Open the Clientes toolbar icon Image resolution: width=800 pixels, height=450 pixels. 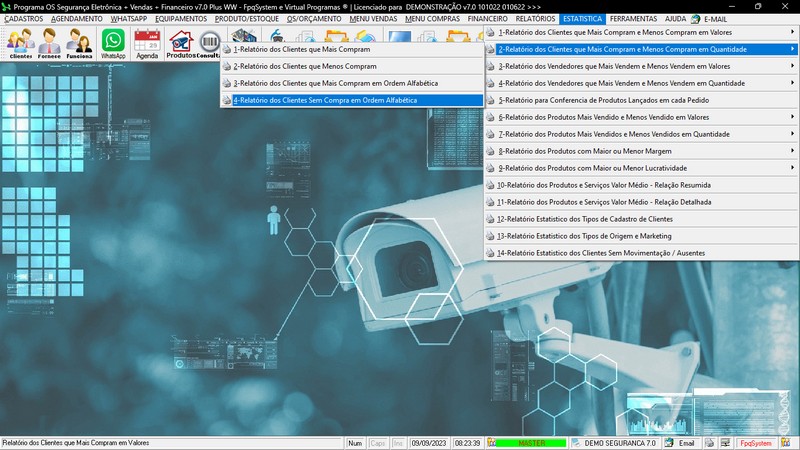click(20, 44)
